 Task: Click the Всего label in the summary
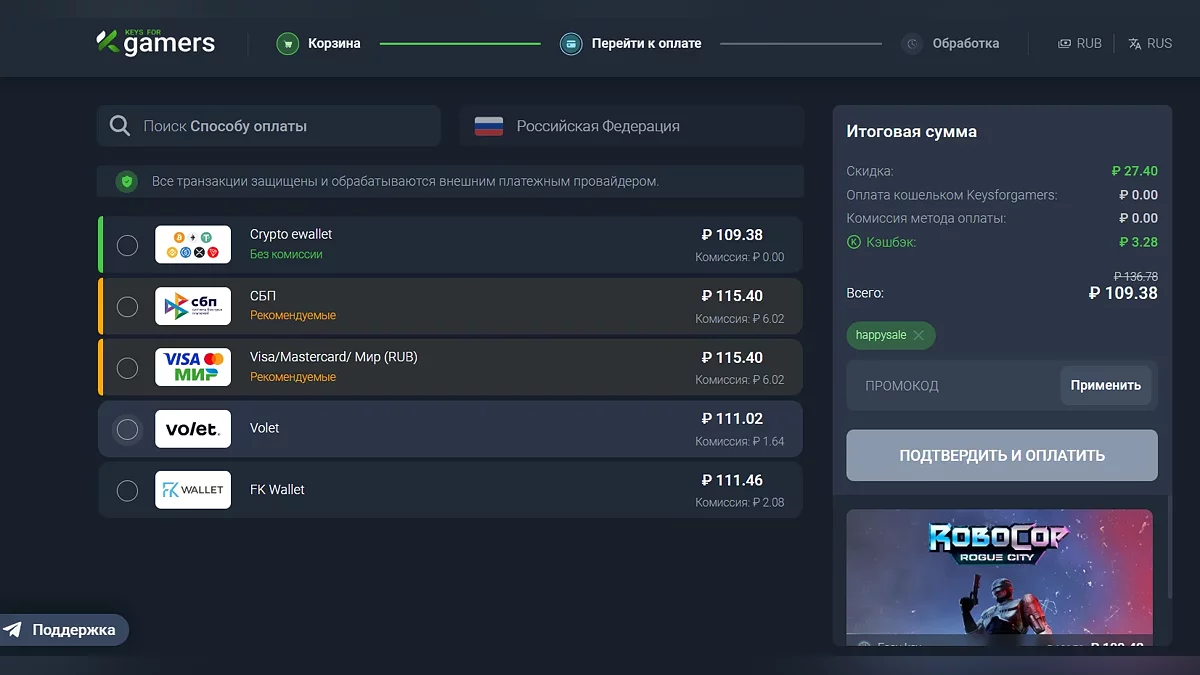[865, 294]
